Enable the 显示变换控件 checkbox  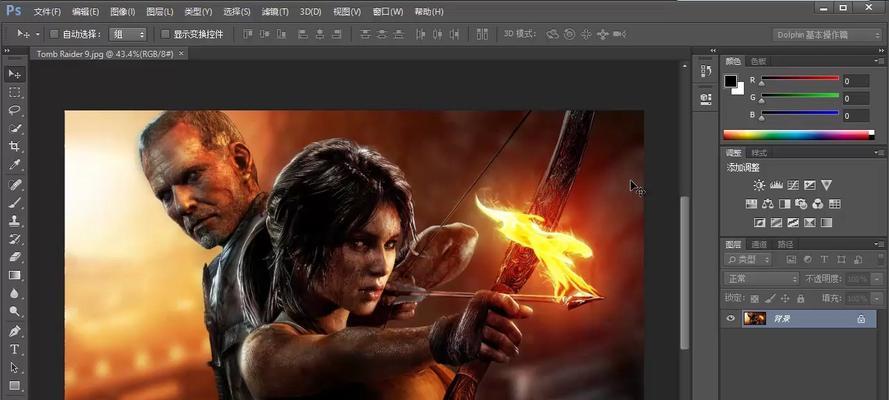165,34
